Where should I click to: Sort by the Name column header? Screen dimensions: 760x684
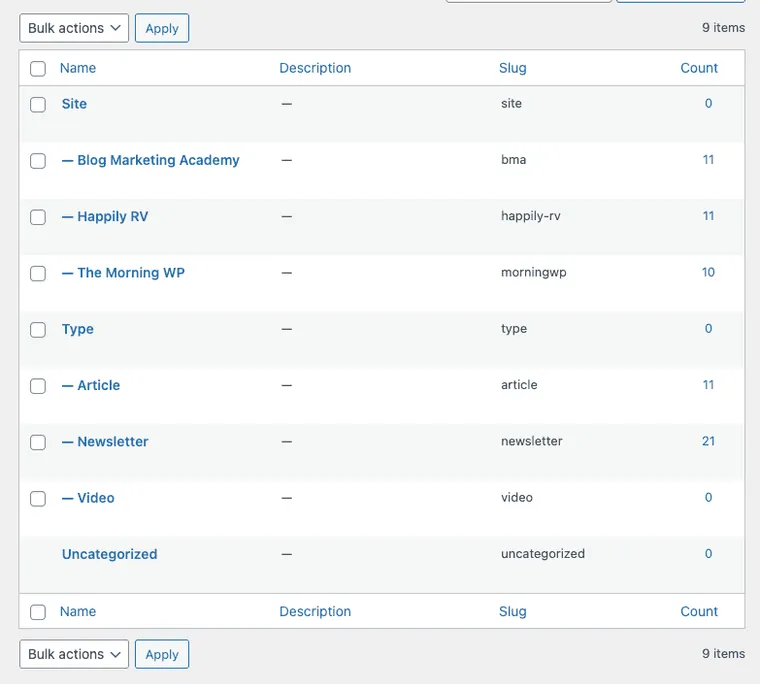tap(78, 68)
